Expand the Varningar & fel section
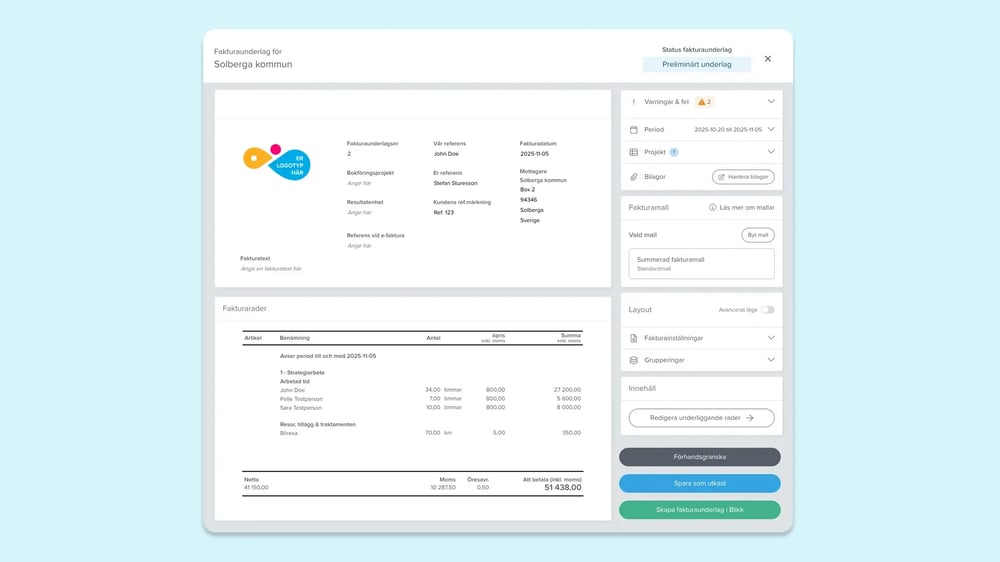Viewport: 1000px width, 562px height. point(771,102)
